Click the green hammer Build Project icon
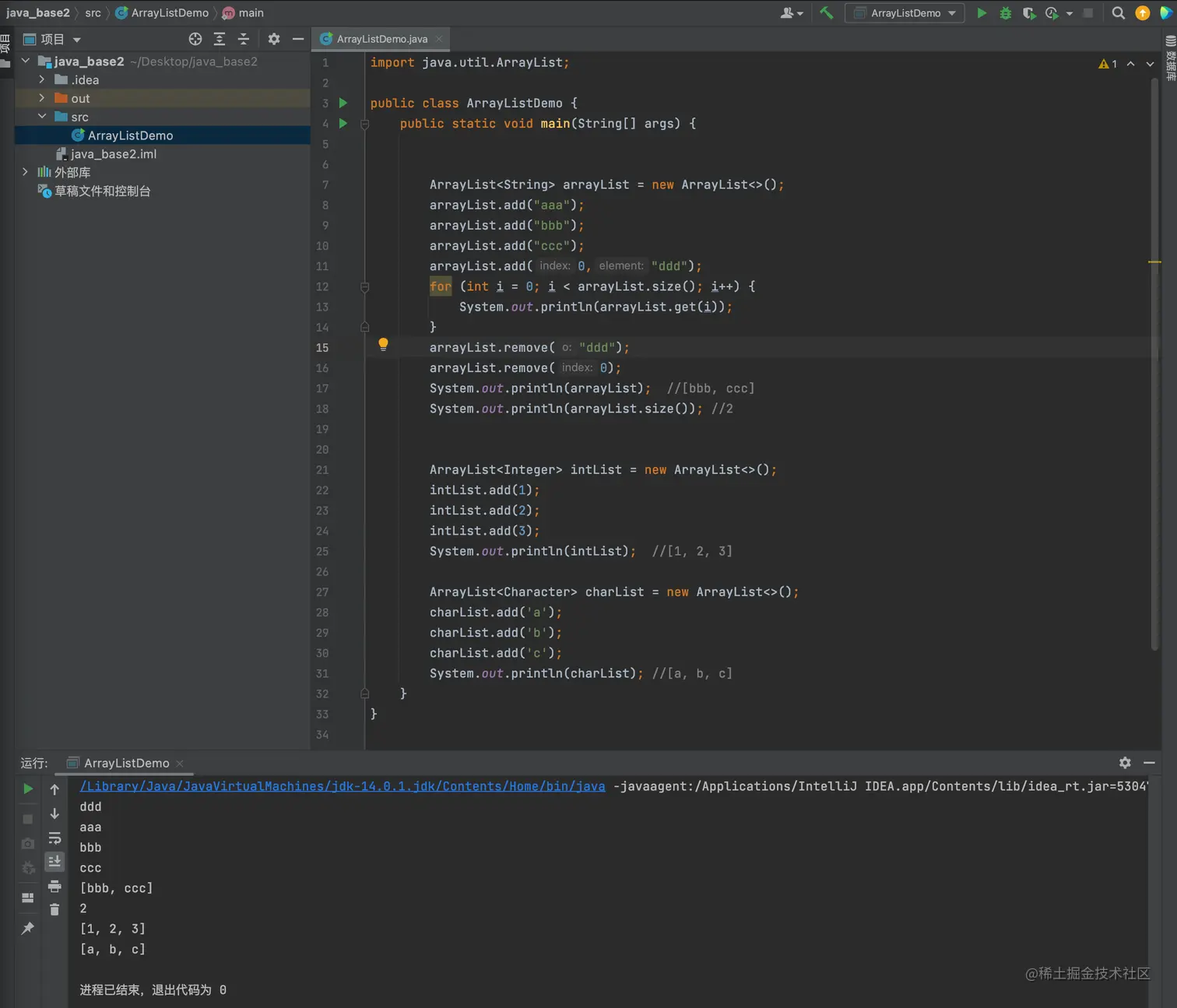 coord(826,12)
